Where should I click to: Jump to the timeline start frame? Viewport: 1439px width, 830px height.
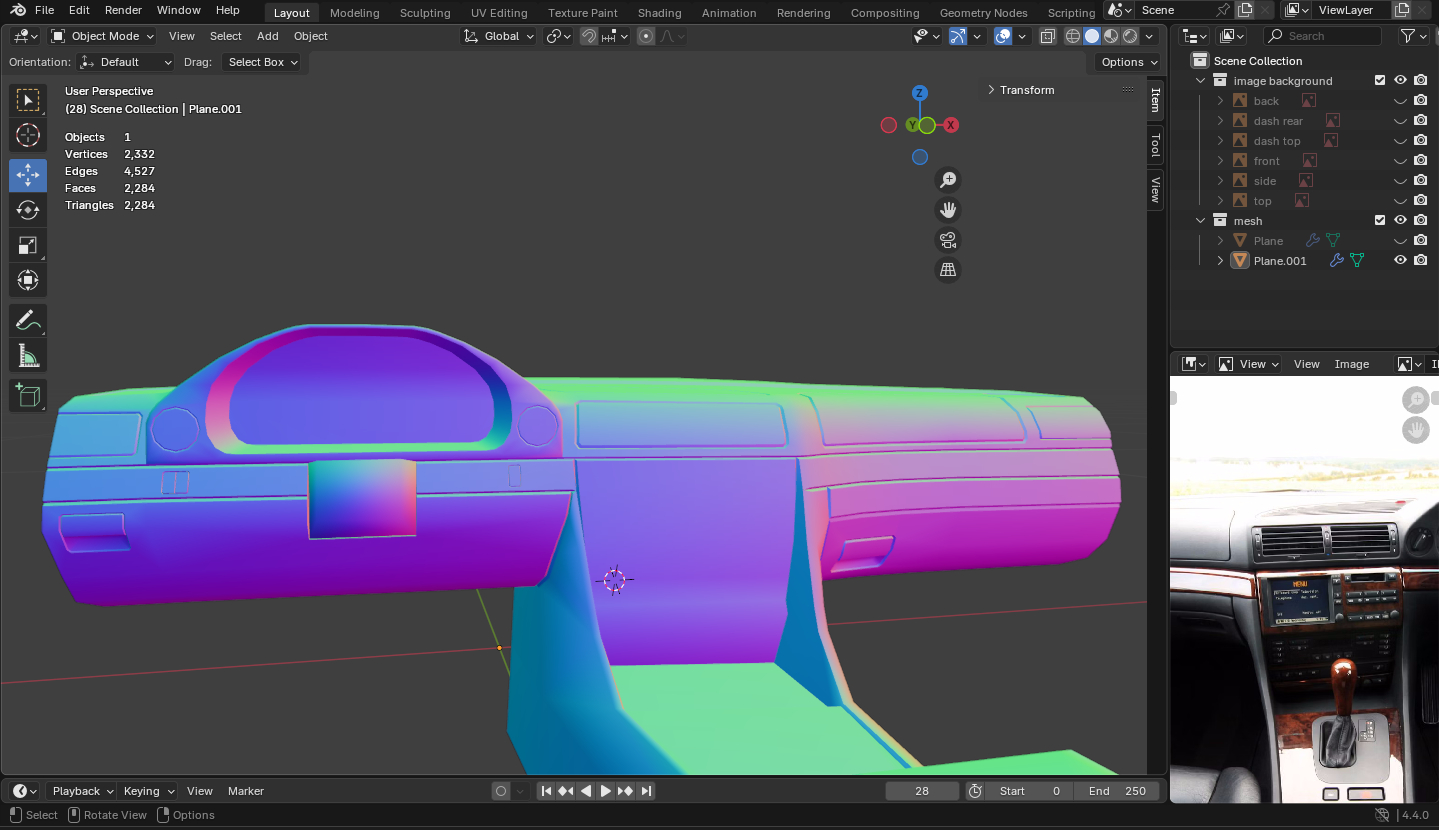546,791
